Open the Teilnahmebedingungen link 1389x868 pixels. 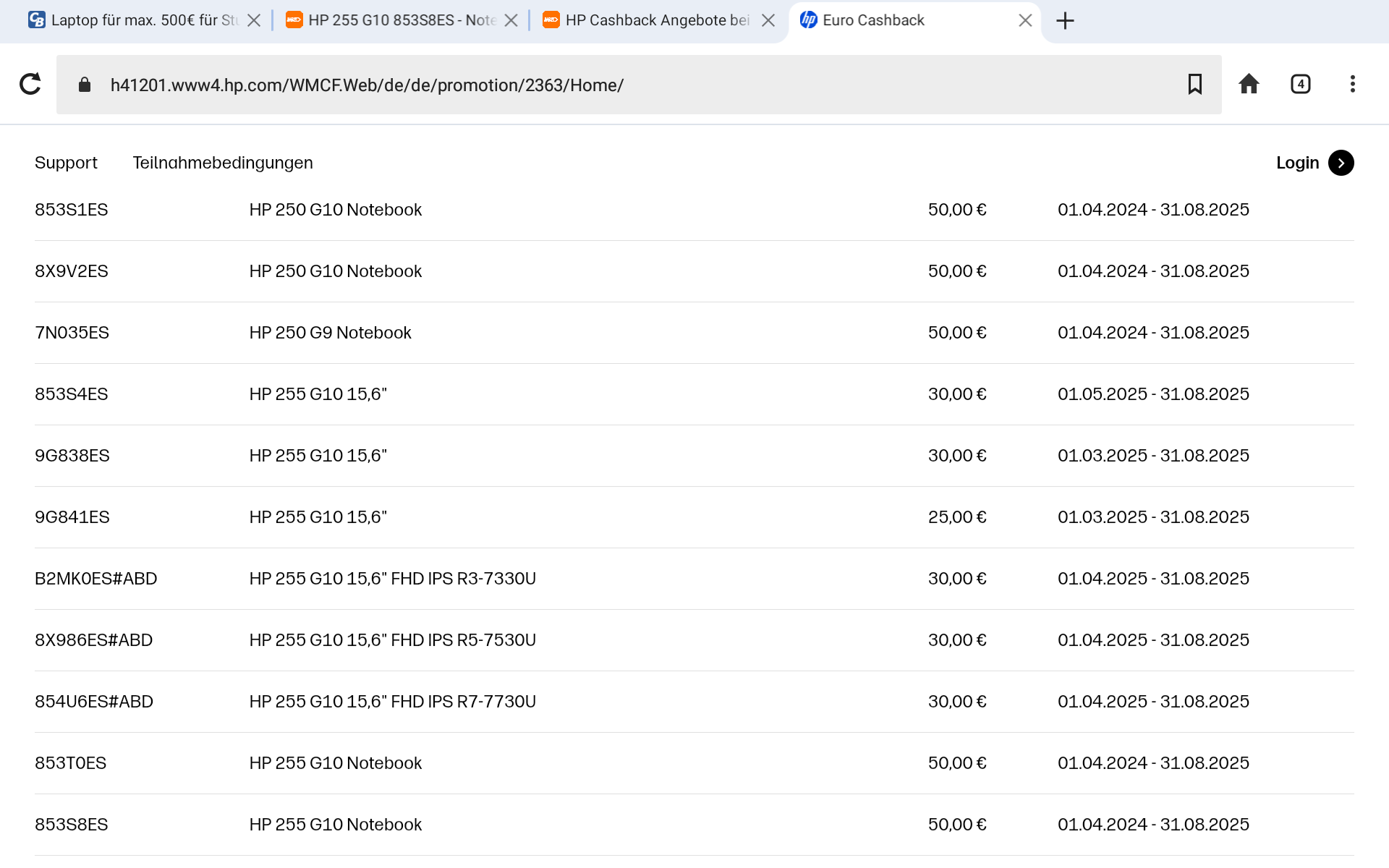tap(223, 163)
